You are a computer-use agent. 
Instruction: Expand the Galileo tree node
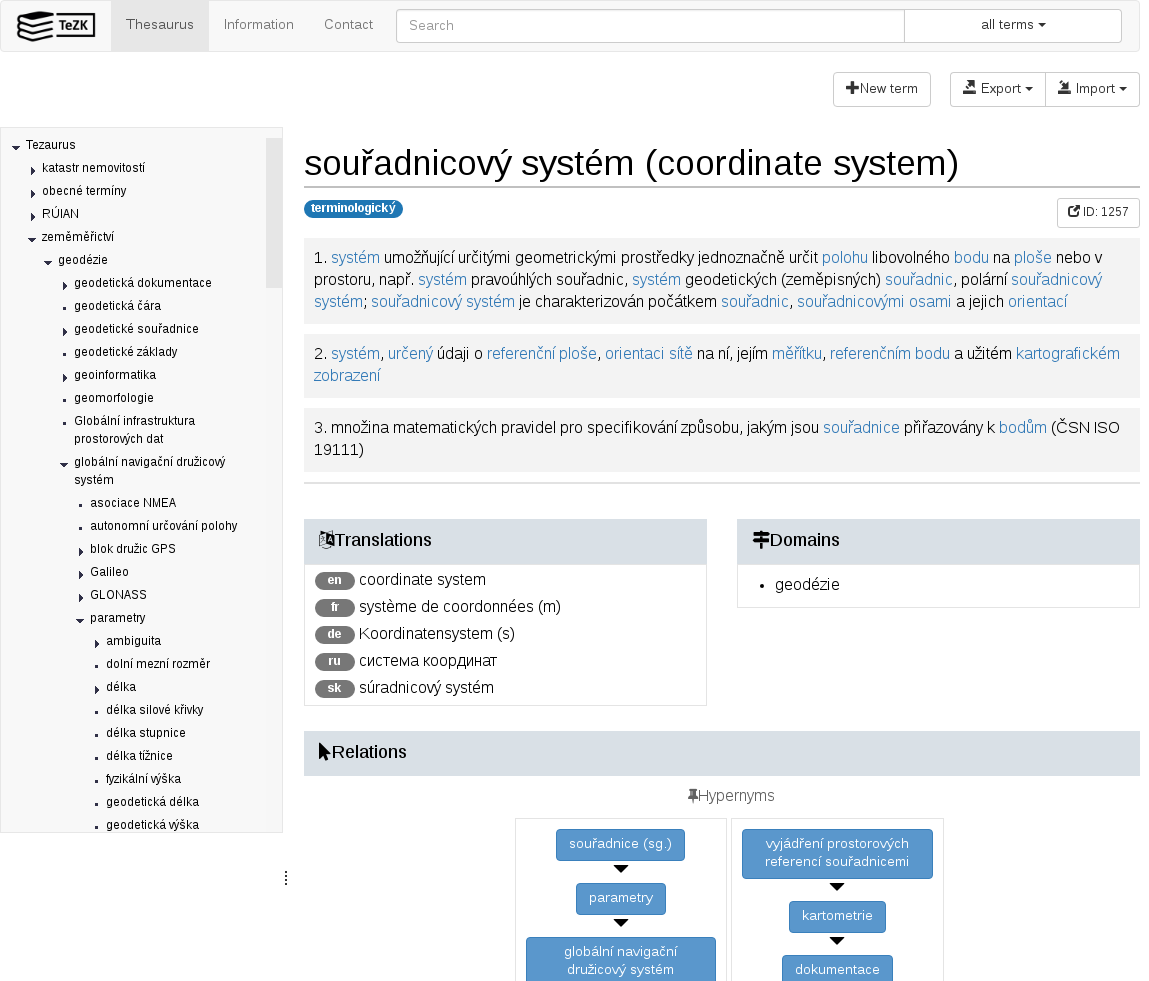(x=81, y=574)
